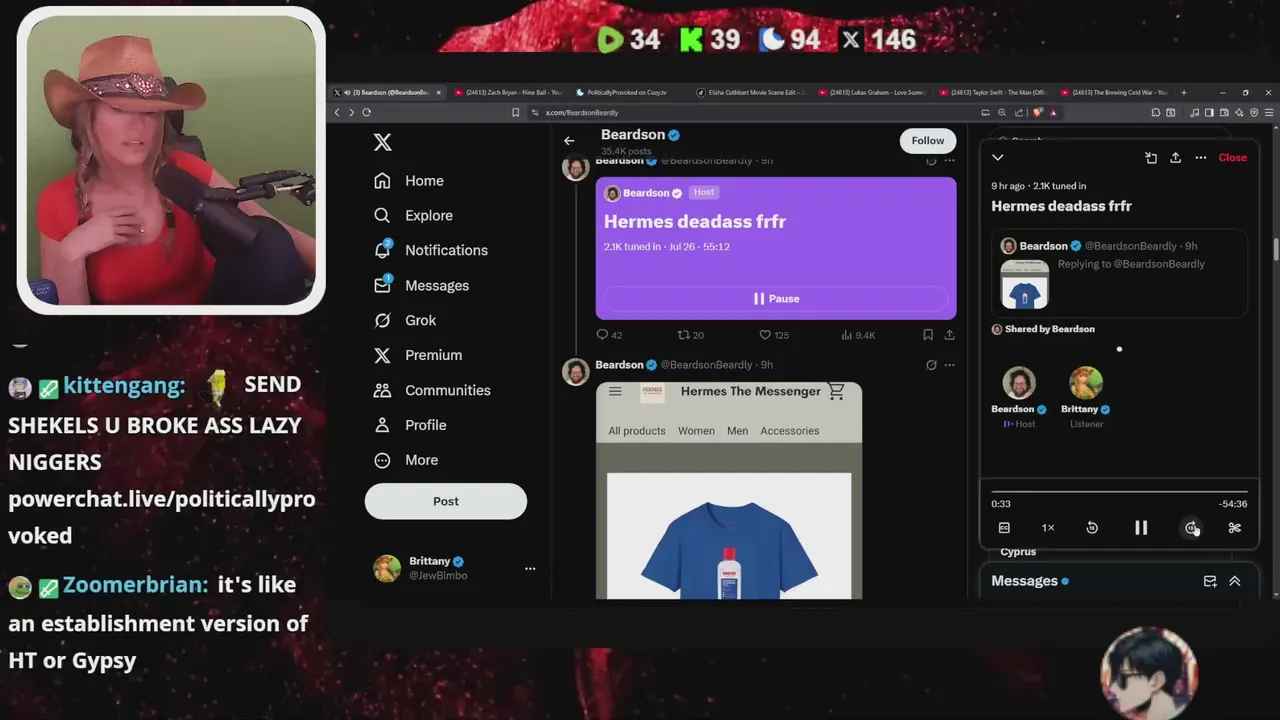Click Grok icon on Hermes Messenger post
The image size is (1280, 720).
931,365
